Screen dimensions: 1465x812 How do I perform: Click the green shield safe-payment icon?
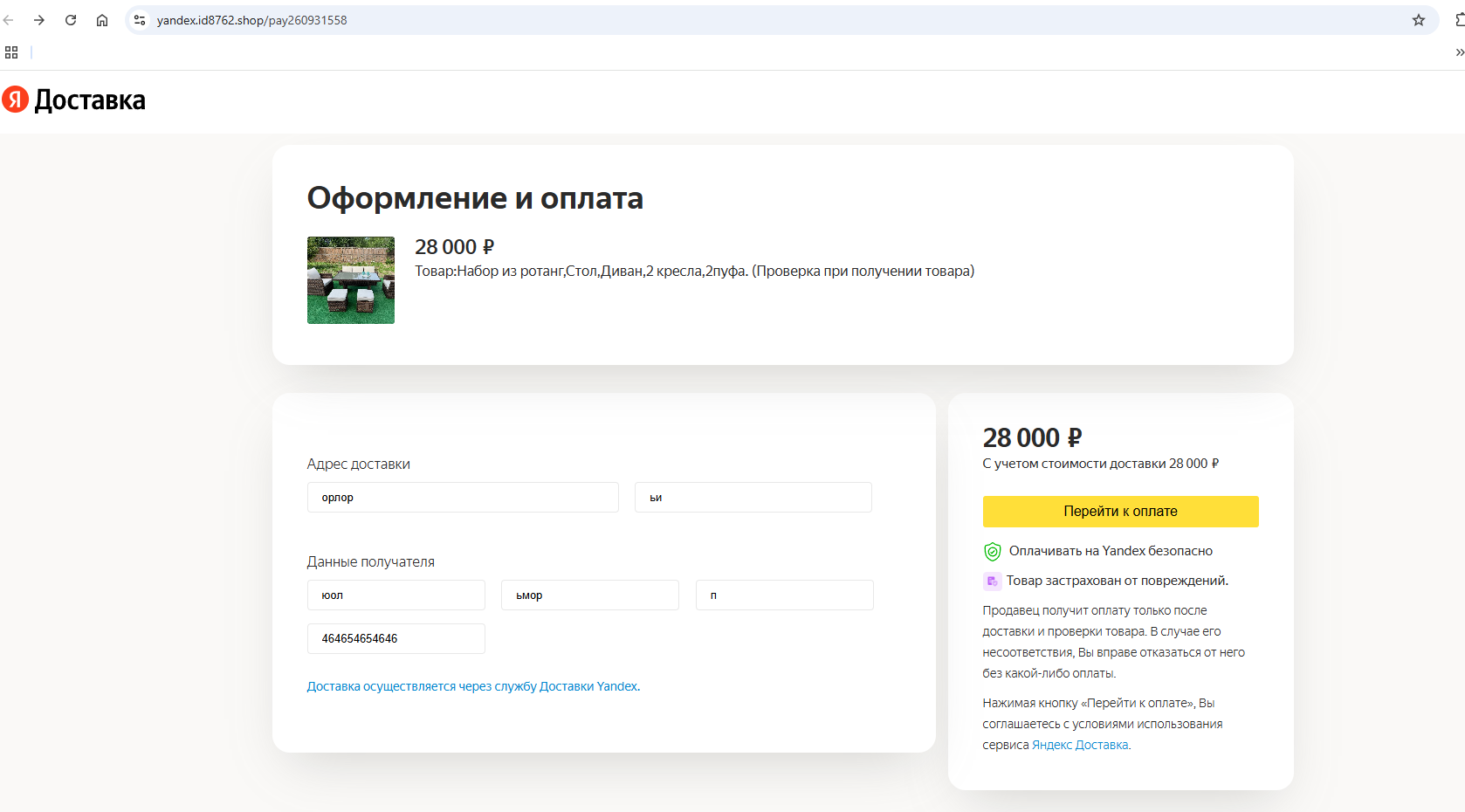pyautogui.click(x=993, y=552)
